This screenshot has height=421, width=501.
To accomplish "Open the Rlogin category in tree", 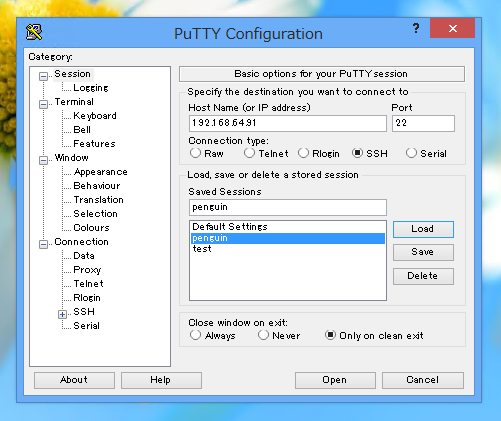I will (87, 298).
